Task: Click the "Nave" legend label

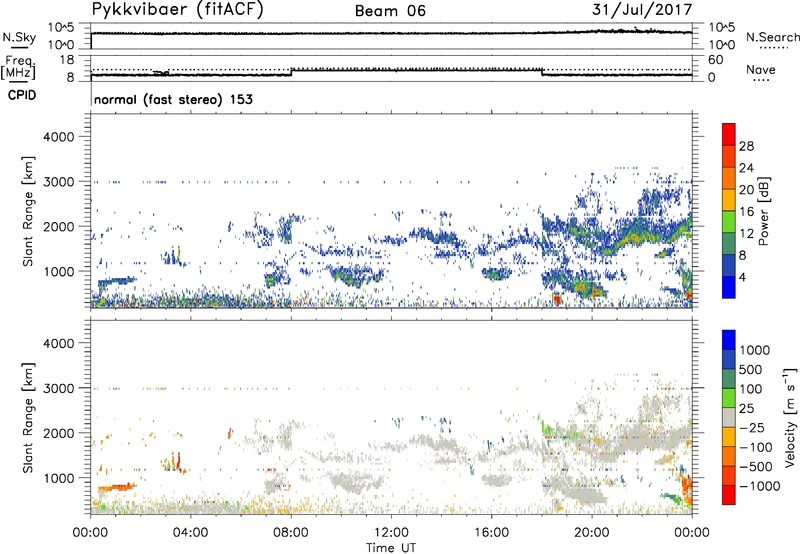Action: pyautogui.click(x=761, y=70)
